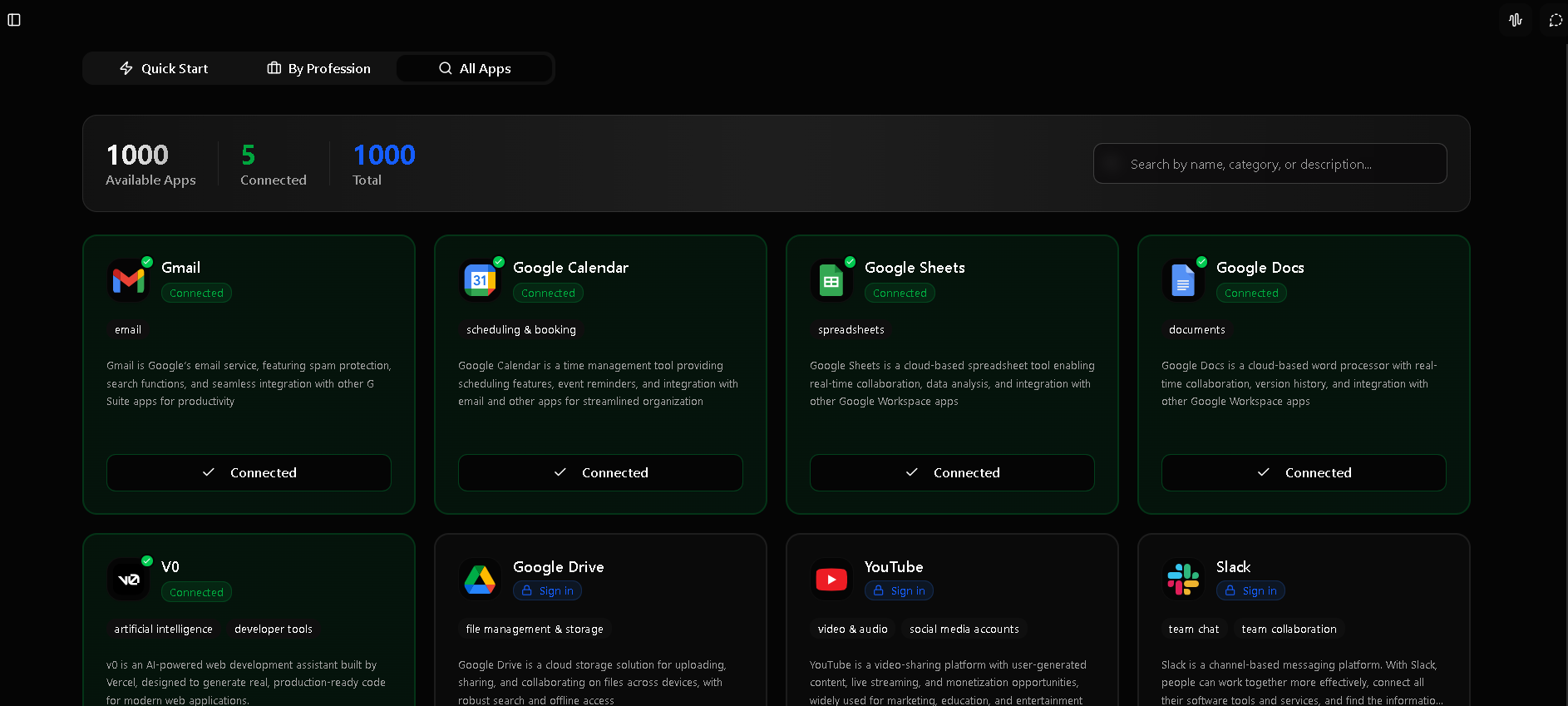The image size is (1568, 706).
Task: Click the Gmail Connected button
Action: (249, 472)
